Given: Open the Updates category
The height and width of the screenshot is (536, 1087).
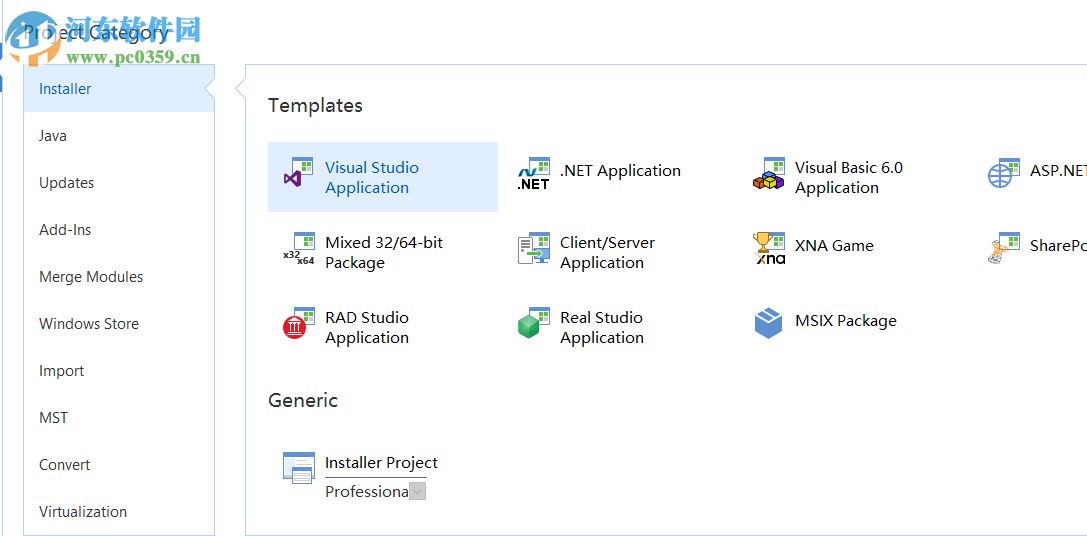Looking at the screenshot, I should point(119,183).
